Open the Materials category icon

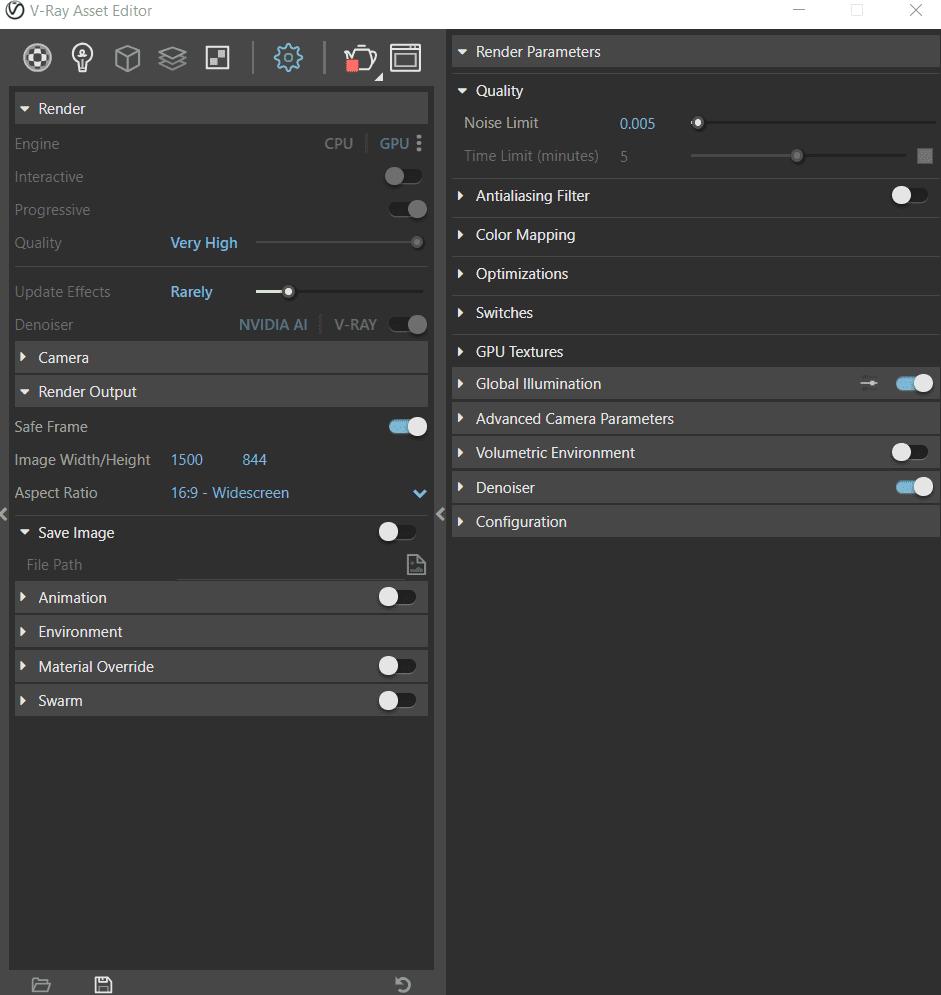coord(38,58)
